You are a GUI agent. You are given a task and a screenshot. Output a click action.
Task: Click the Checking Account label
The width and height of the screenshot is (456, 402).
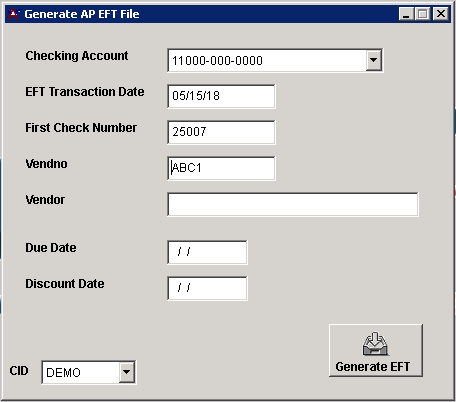pyautogui.click(x=77, y=56)
